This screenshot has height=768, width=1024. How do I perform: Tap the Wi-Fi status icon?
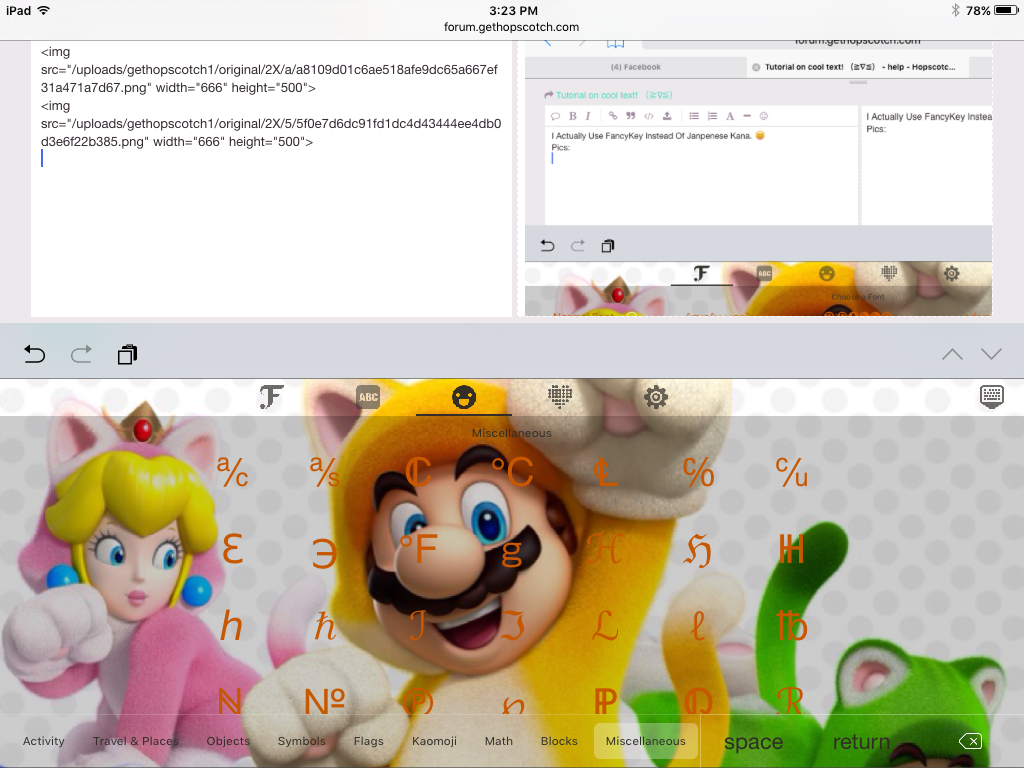[44, 10]
